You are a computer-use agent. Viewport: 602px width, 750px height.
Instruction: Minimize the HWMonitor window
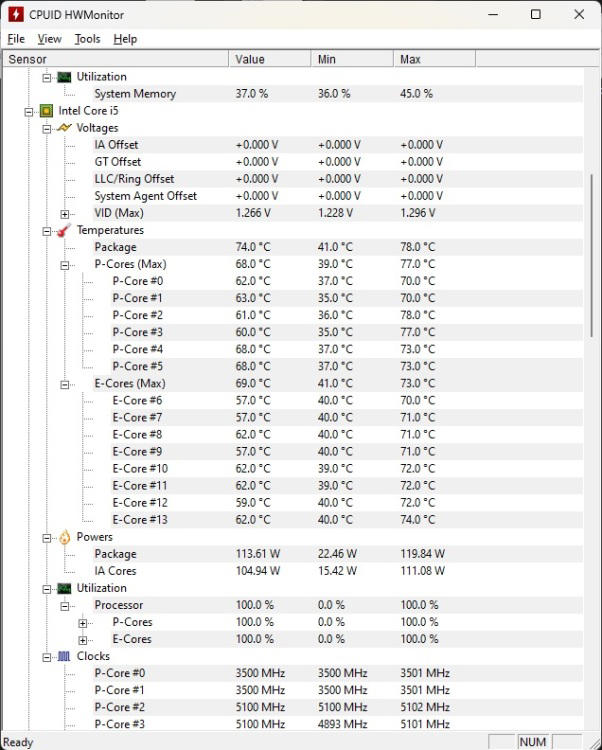pos(493,14)
